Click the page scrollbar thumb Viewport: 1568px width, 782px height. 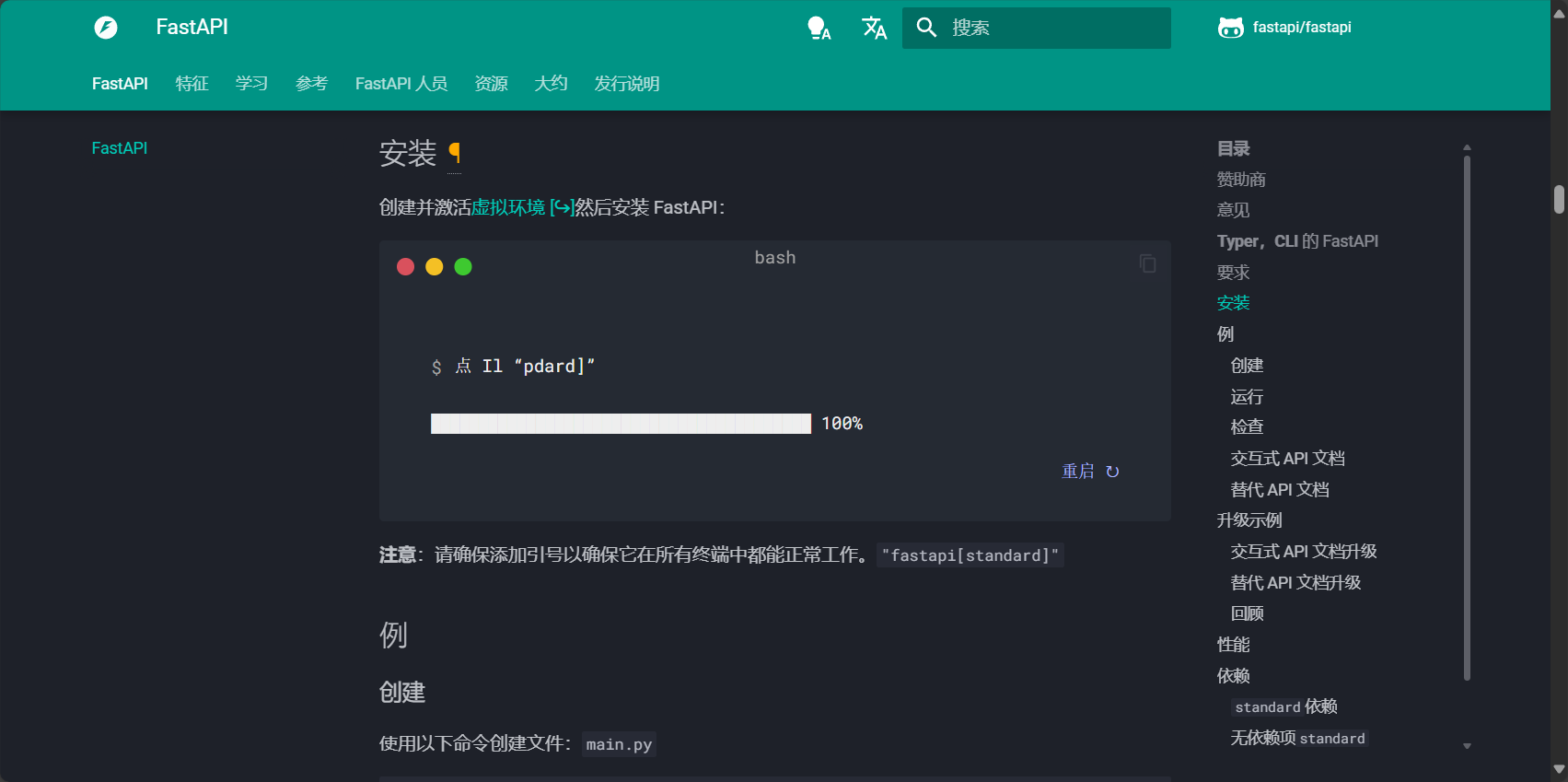(1559, 199)
